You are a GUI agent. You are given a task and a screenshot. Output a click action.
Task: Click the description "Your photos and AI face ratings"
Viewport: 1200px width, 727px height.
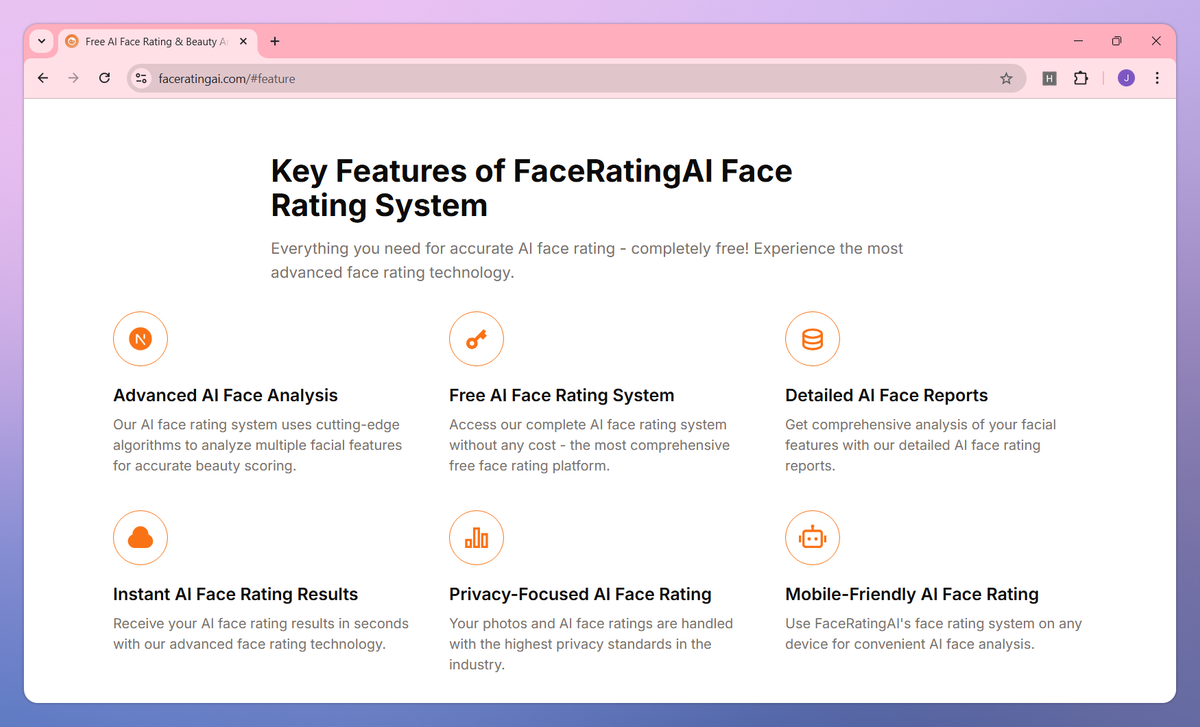point(591,644)
